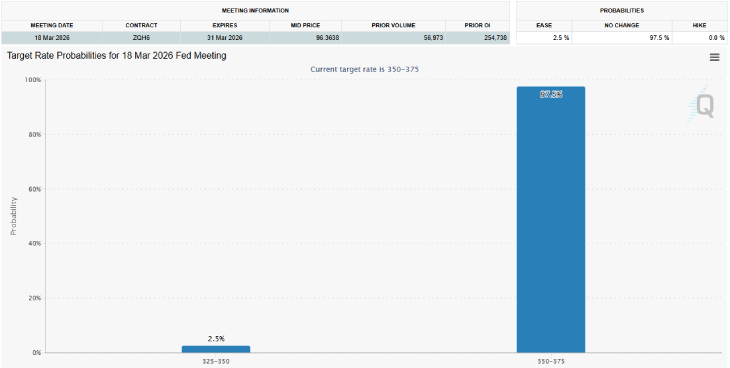Click the prior OI value 254,738
Screen dimensions: 730x368
click(495, 38)
